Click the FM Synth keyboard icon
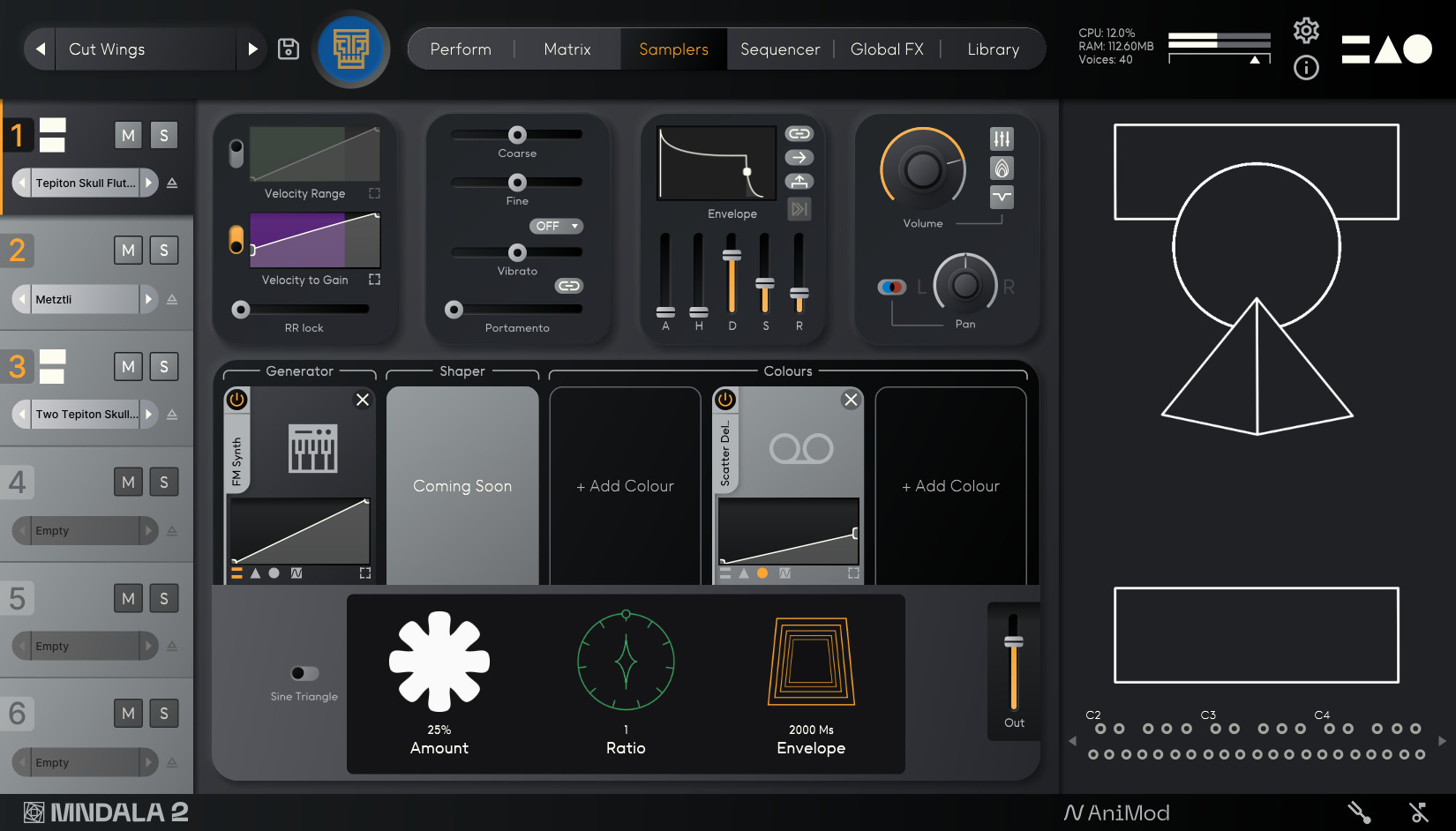This screenshot has height=831, width=1456. point(312,448)
